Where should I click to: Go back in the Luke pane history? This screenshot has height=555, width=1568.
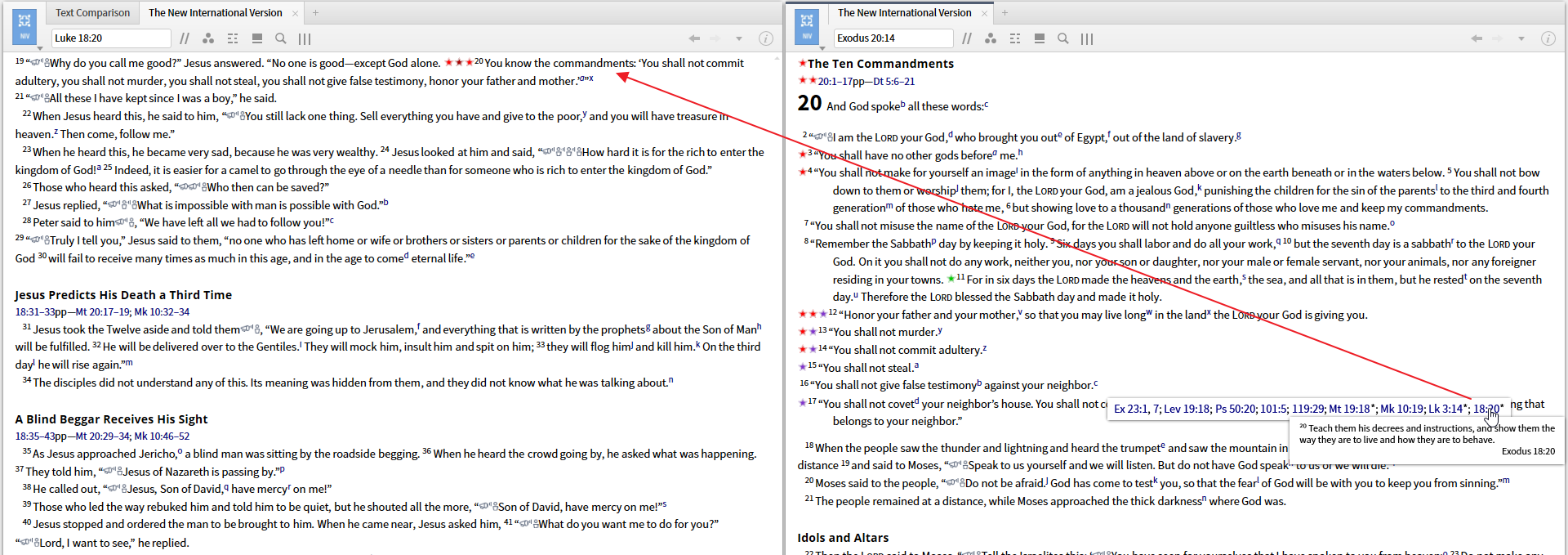694,38
